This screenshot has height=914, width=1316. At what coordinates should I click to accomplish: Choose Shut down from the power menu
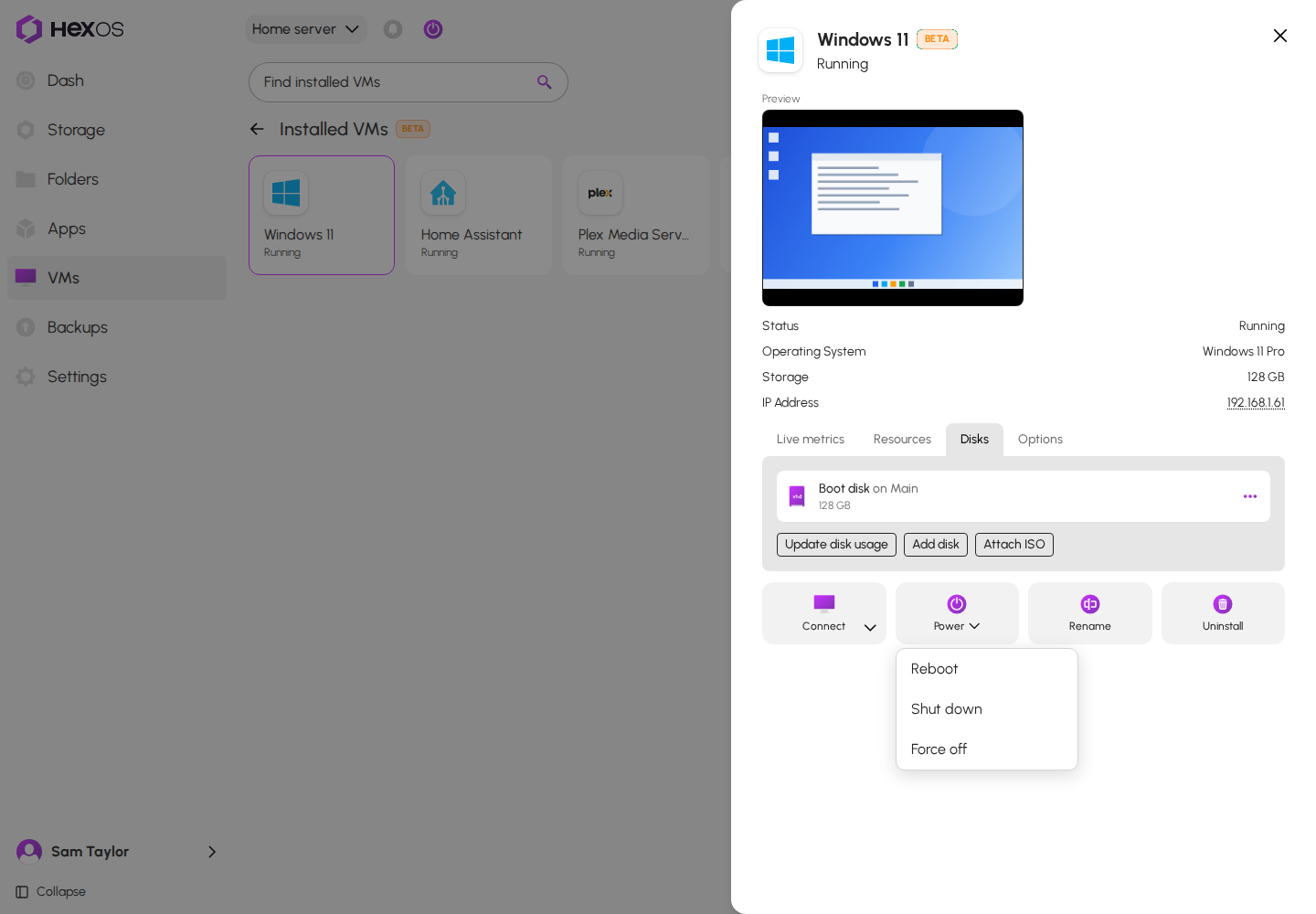point(987,709)
